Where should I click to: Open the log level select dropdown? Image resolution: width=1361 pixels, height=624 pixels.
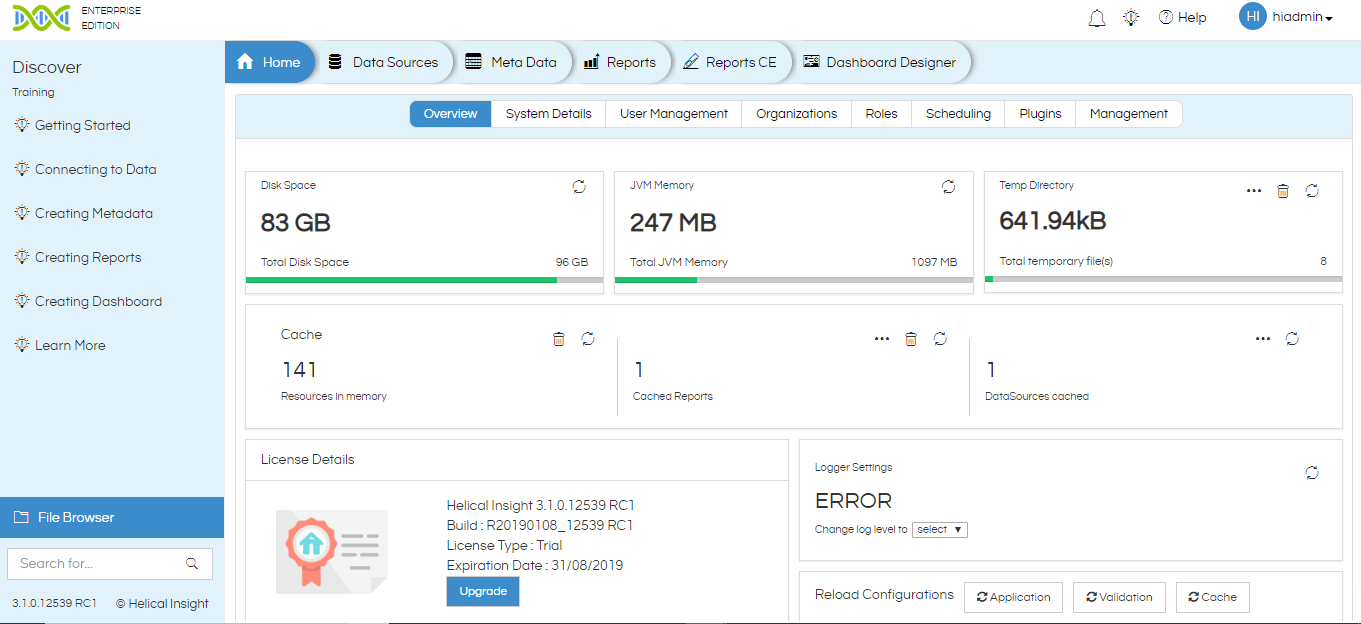[x=939, y=529]
